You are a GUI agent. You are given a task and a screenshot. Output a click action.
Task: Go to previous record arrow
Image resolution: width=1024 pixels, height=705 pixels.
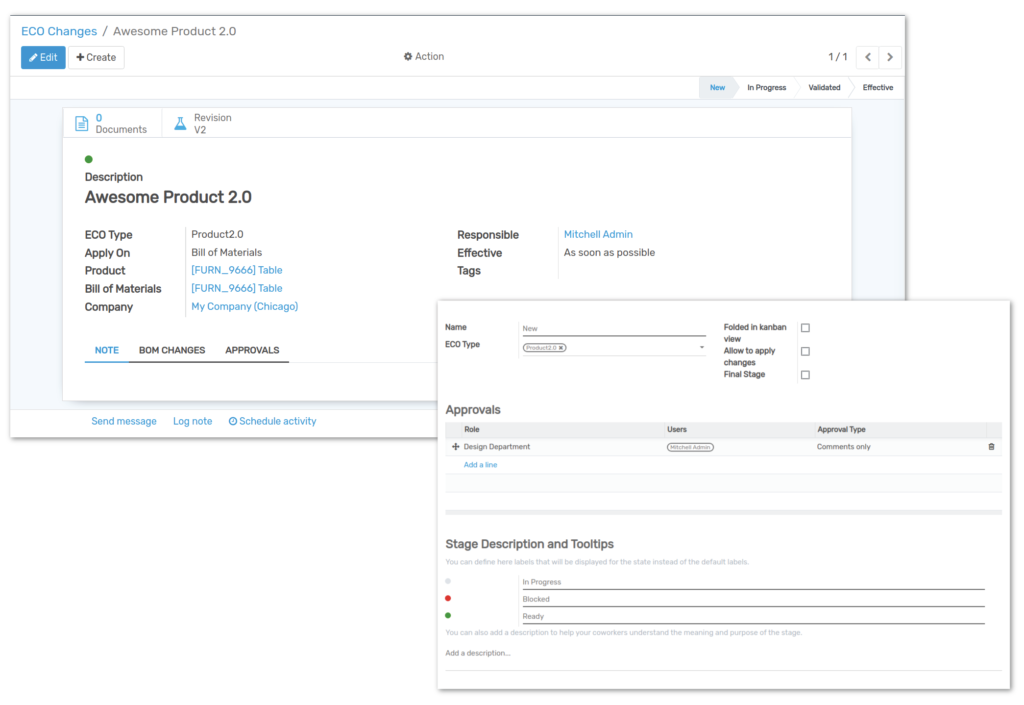point(868,57)
